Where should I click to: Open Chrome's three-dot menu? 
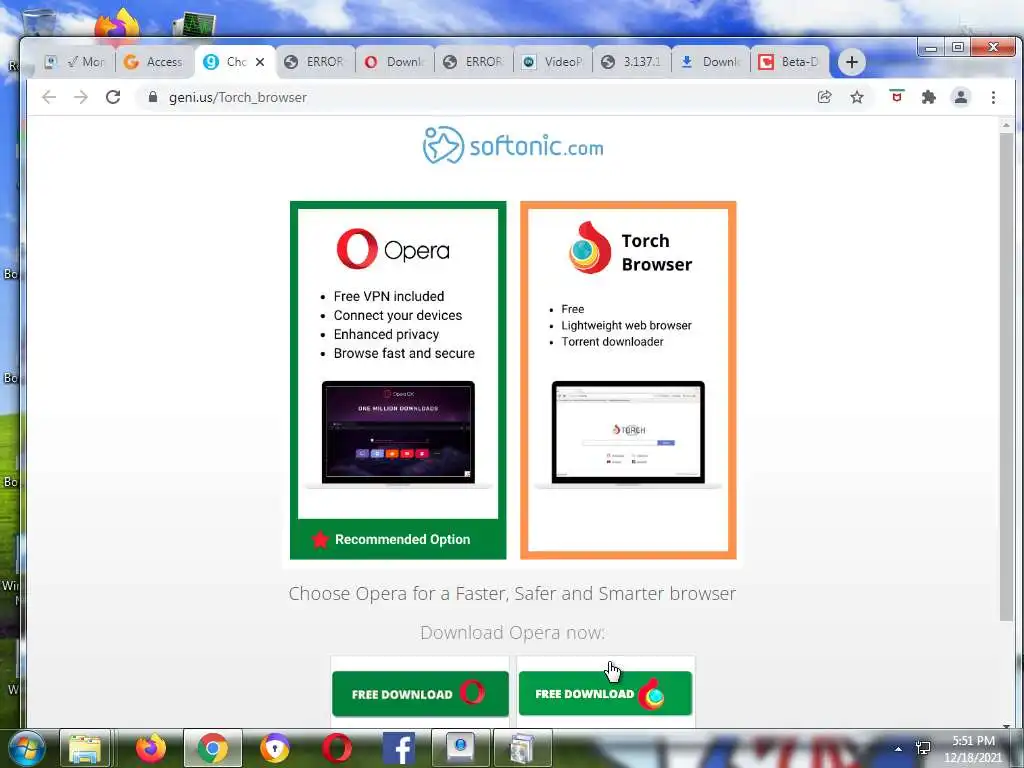(x=993, y=97)
